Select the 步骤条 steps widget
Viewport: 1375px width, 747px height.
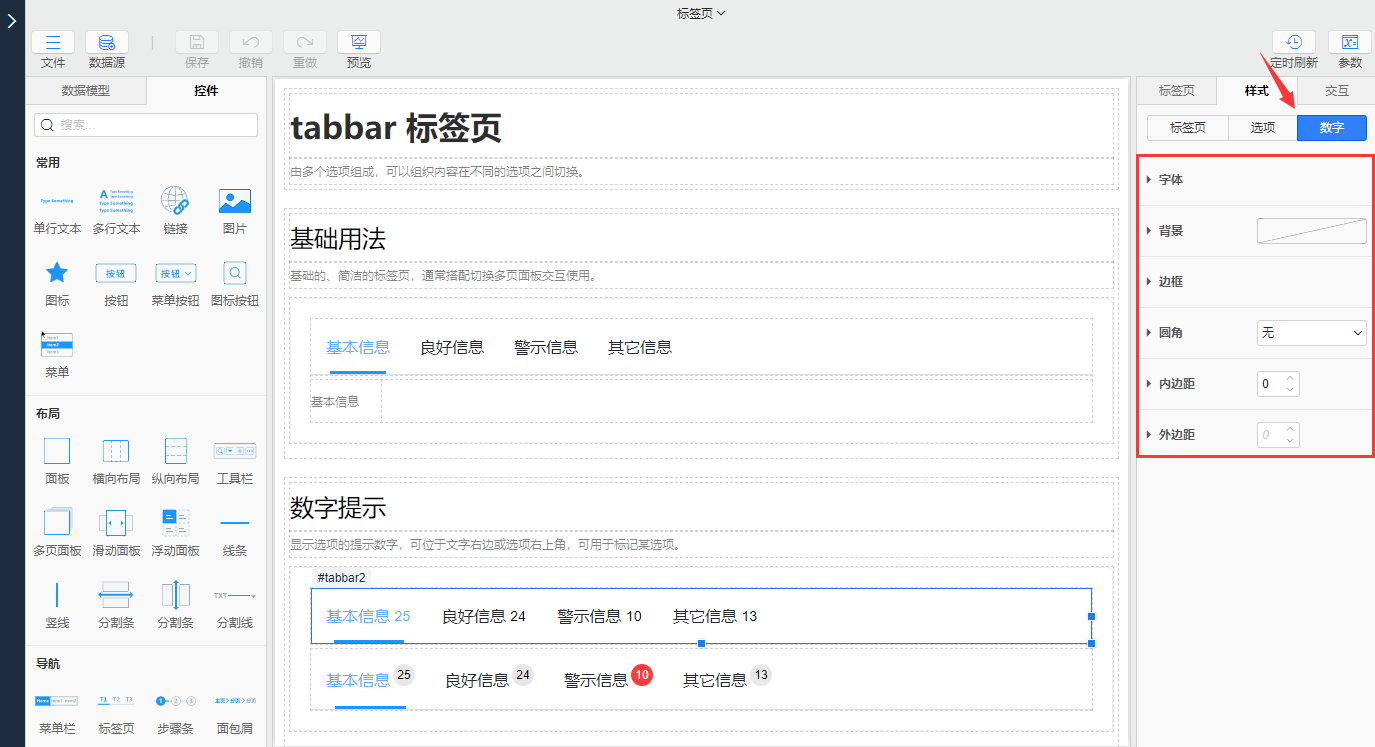(x=175, y=701)
